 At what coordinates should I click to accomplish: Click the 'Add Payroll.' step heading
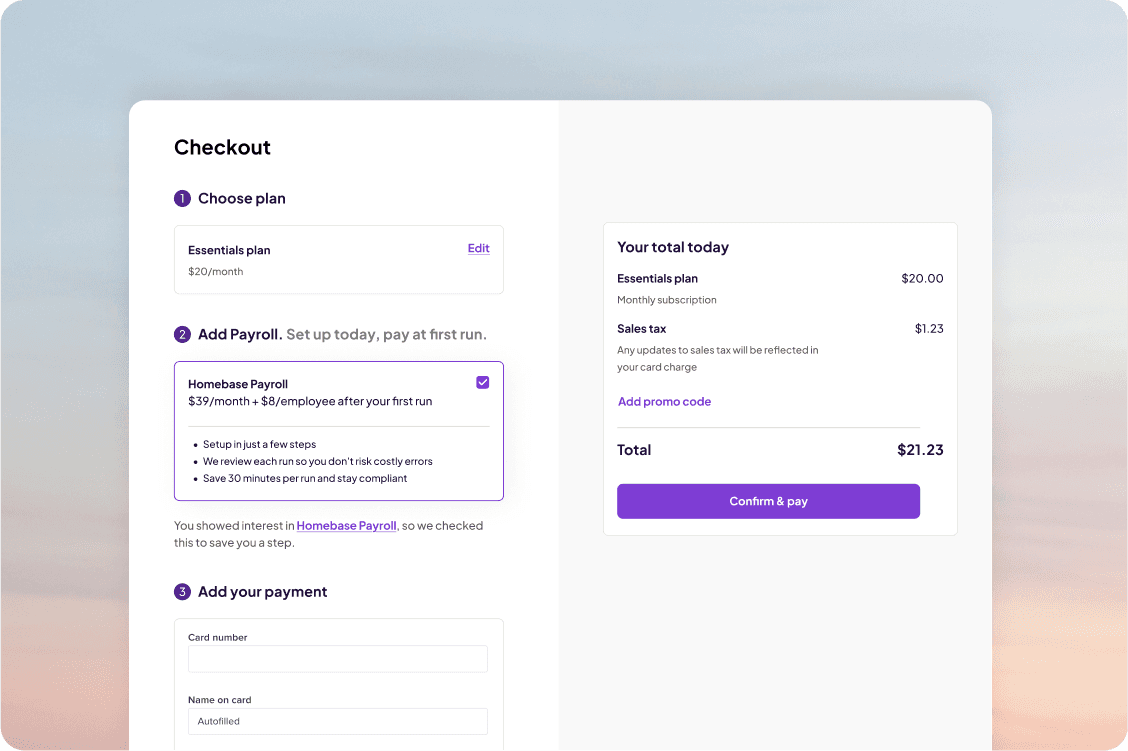click(240, 334)
